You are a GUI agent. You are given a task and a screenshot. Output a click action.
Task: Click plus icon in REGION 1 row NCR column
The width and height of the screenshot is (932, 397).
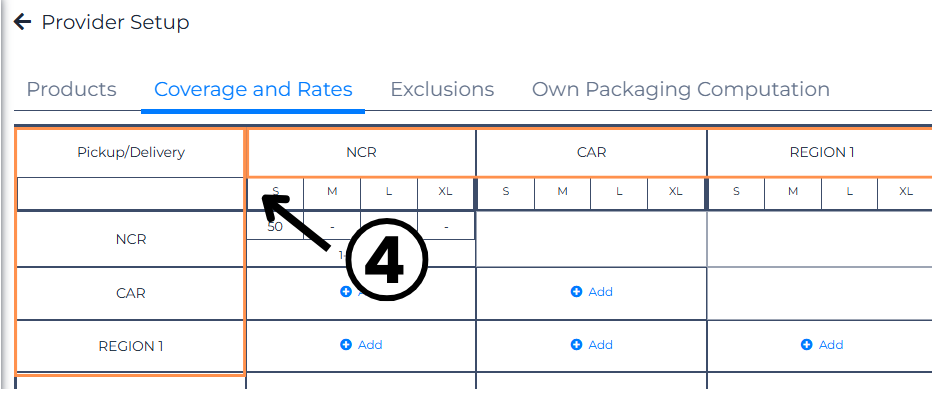[346, 345]
